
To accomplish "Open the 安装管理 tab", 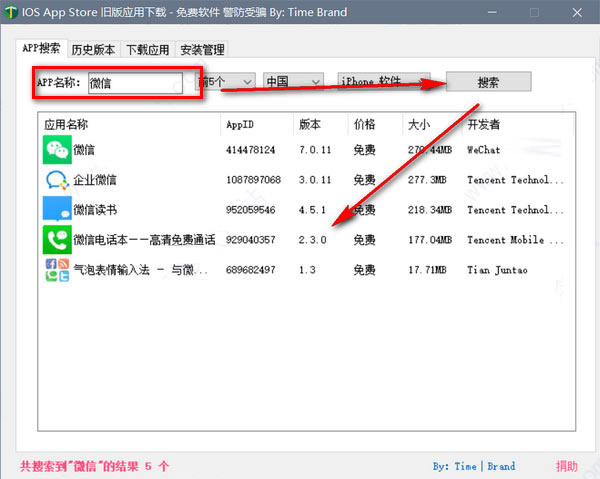I will (x=202, y=50).
